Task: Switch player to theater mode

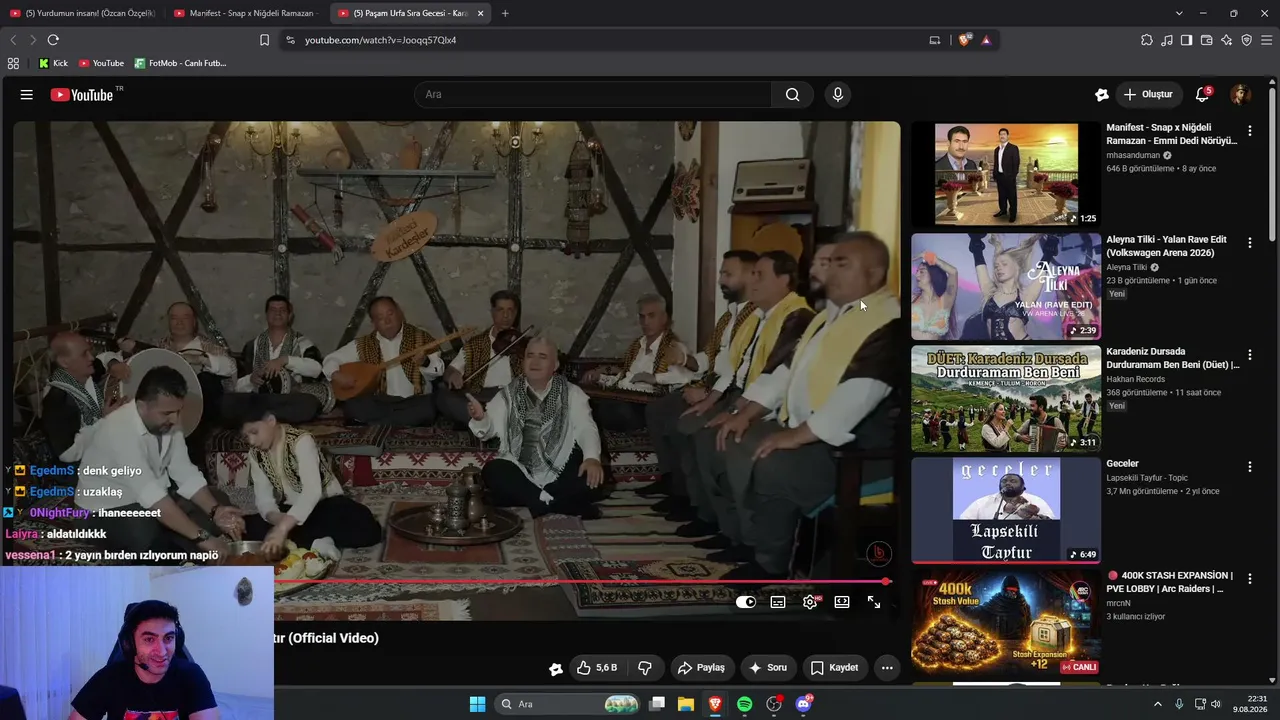Action: pyautogui.click(x=842, y=602)
